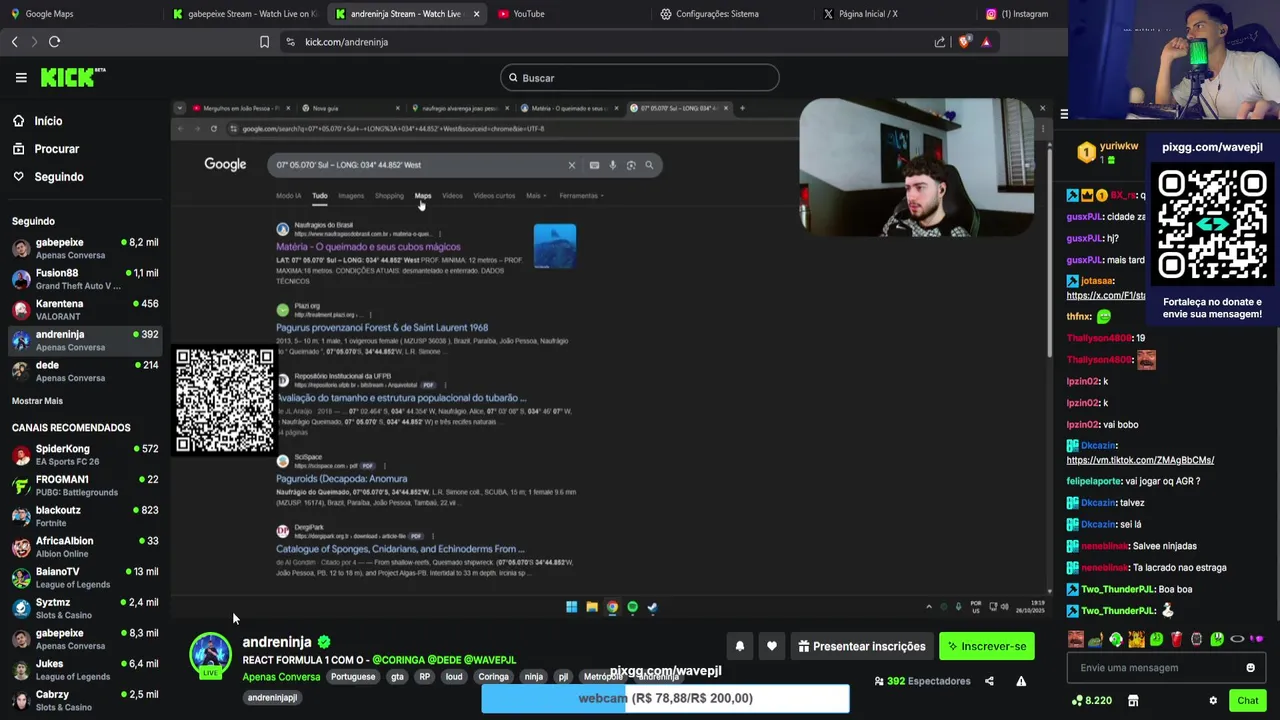Switch to Instagram browser tab

1019,14
